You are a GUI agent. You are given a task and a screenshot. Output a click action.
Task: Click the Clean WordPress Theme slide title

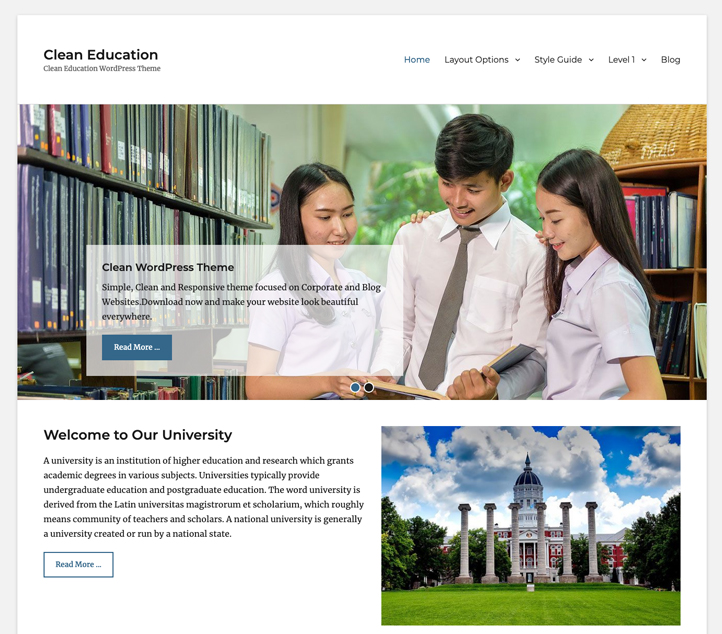pos(168,268)
